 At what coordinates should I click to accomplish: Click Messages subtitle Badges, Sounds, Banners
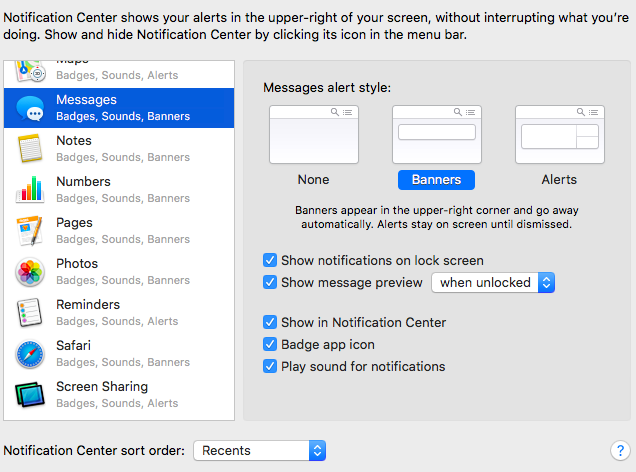(x=123, y=116)
